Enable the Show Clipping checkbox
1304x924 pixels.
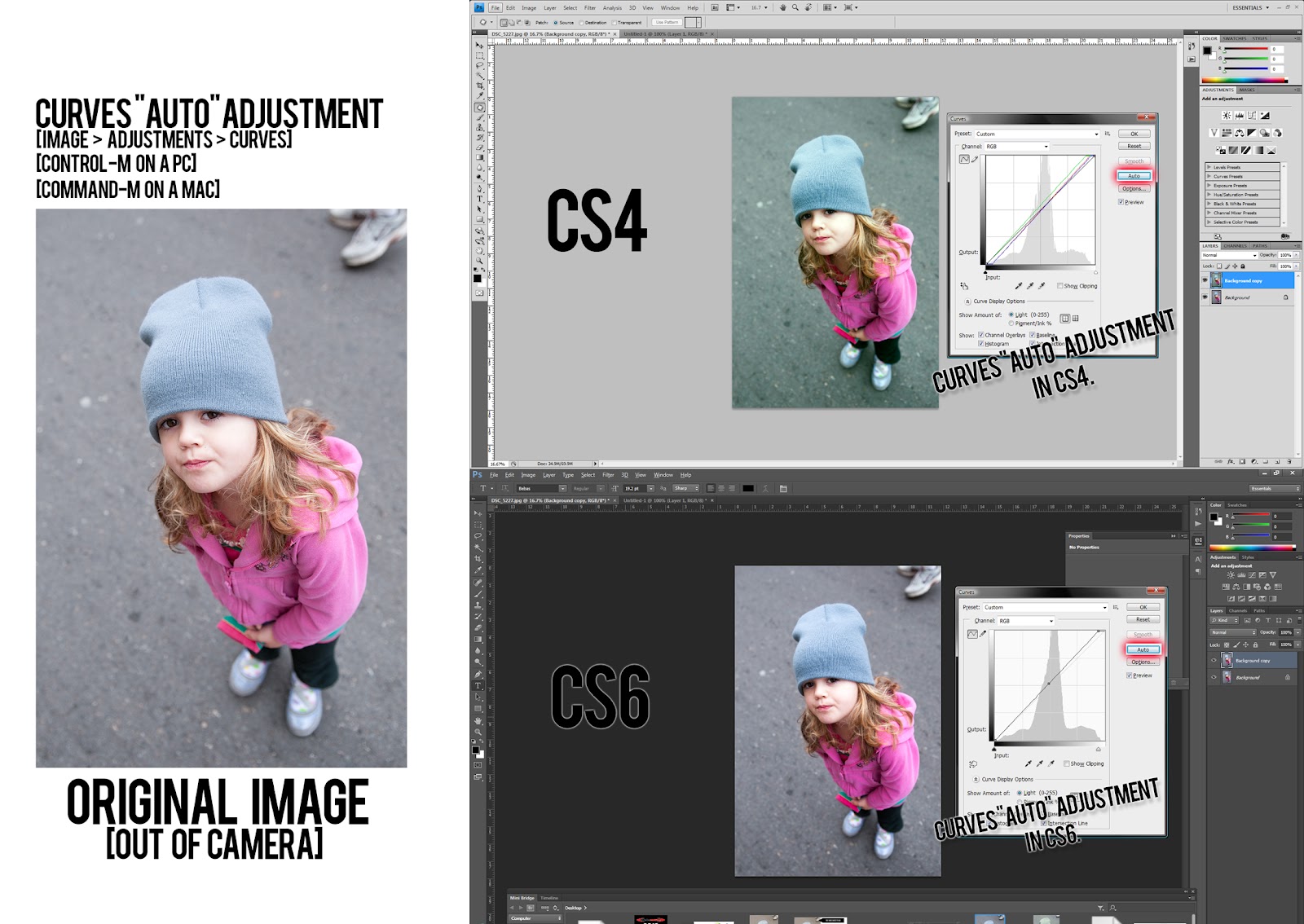[x=1060, y=285]
